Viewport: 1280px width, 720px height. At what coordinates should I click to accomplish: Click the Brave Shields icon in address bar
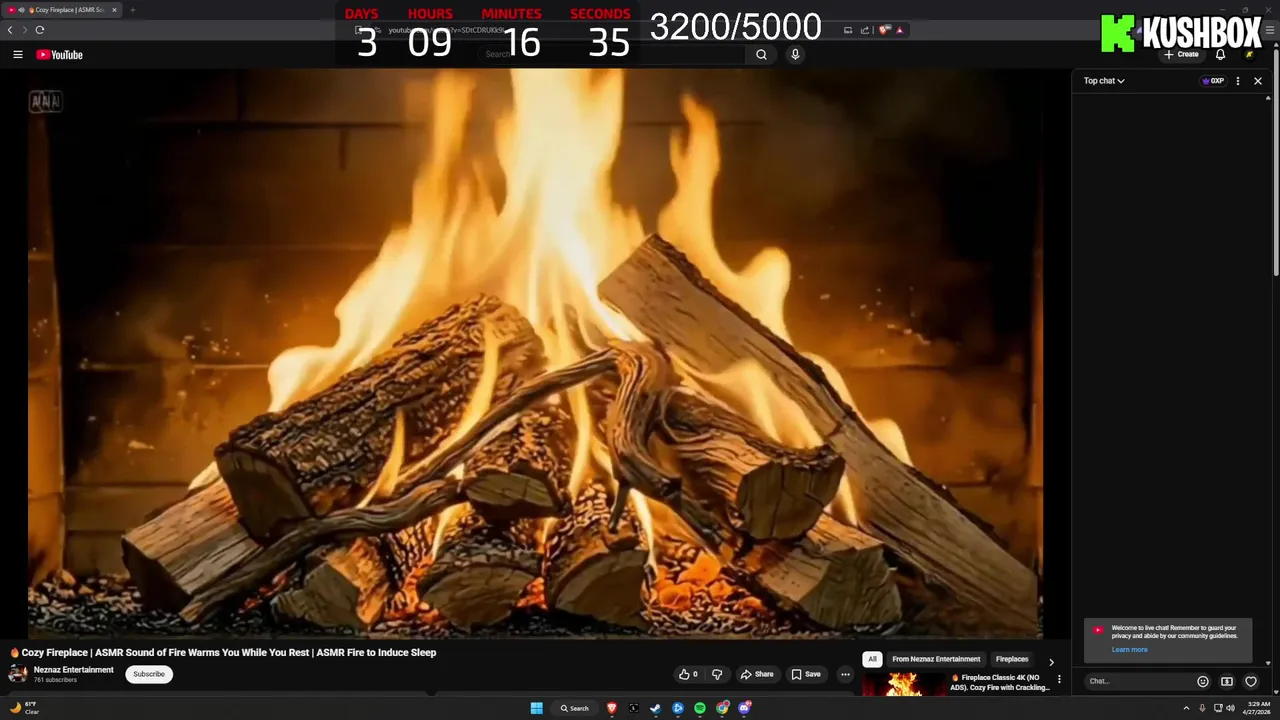pos(884,30)
